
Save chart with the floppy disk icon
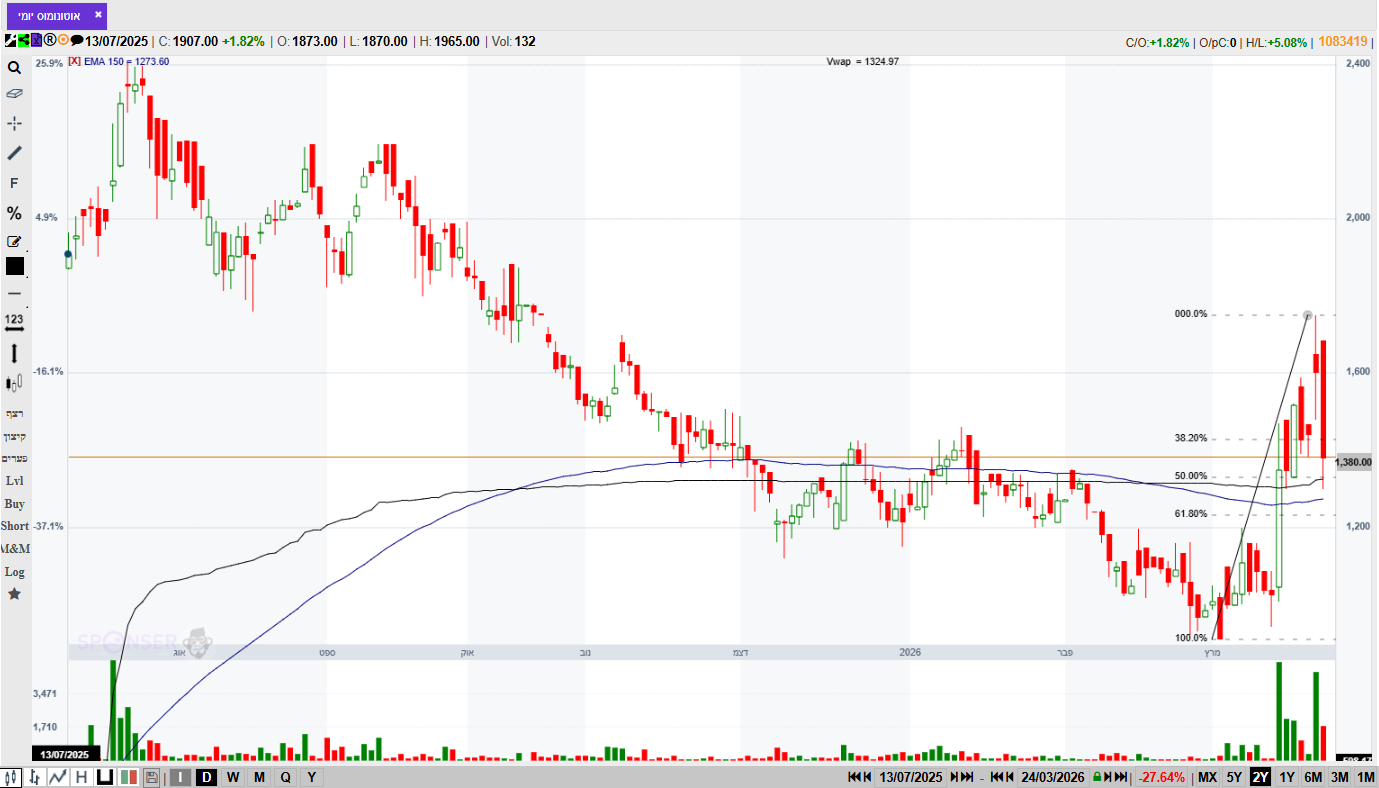click(151, 777)
